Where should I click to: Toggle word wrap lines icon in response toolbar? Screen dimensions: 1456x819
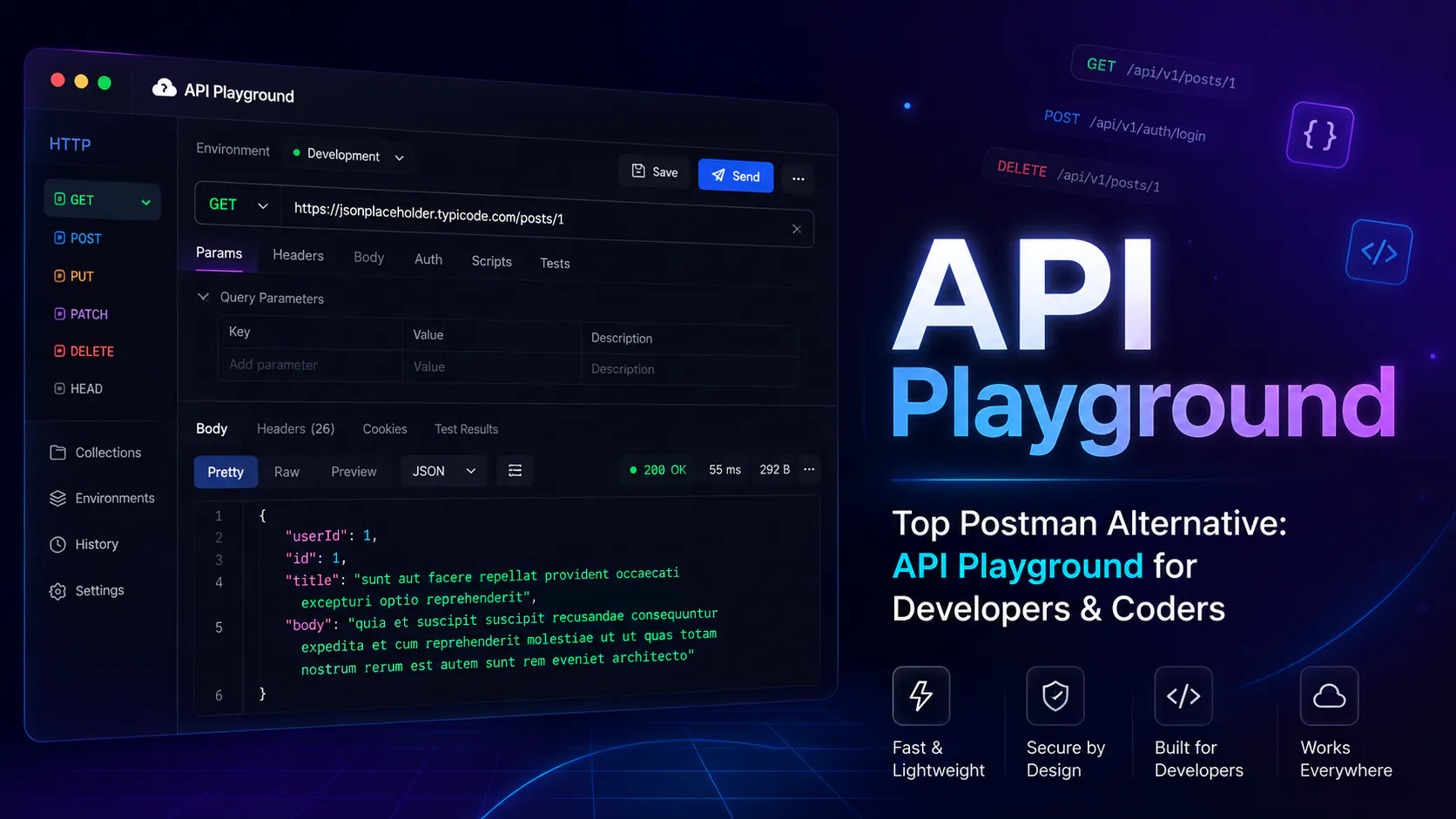click(x=516, y=471)
